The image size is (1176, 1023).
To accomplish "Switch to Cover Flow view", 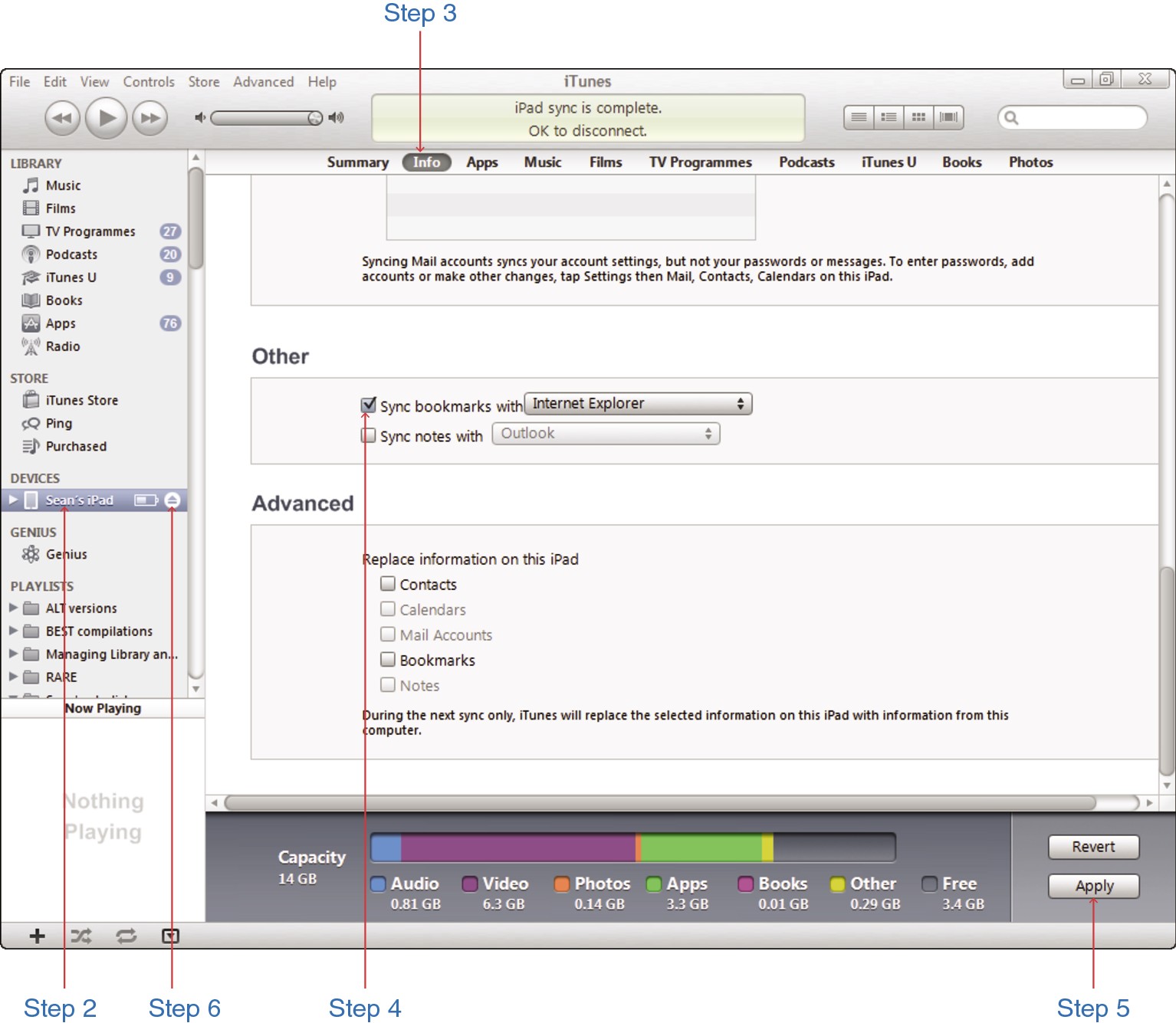I will [948, 117].
